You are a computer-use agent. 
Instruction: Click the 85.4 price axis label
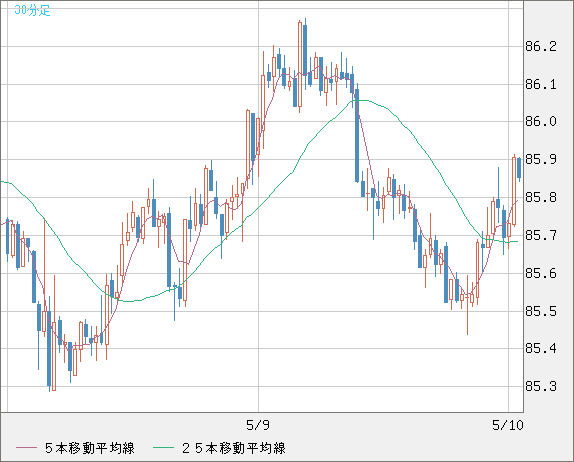tap(541, 348)
